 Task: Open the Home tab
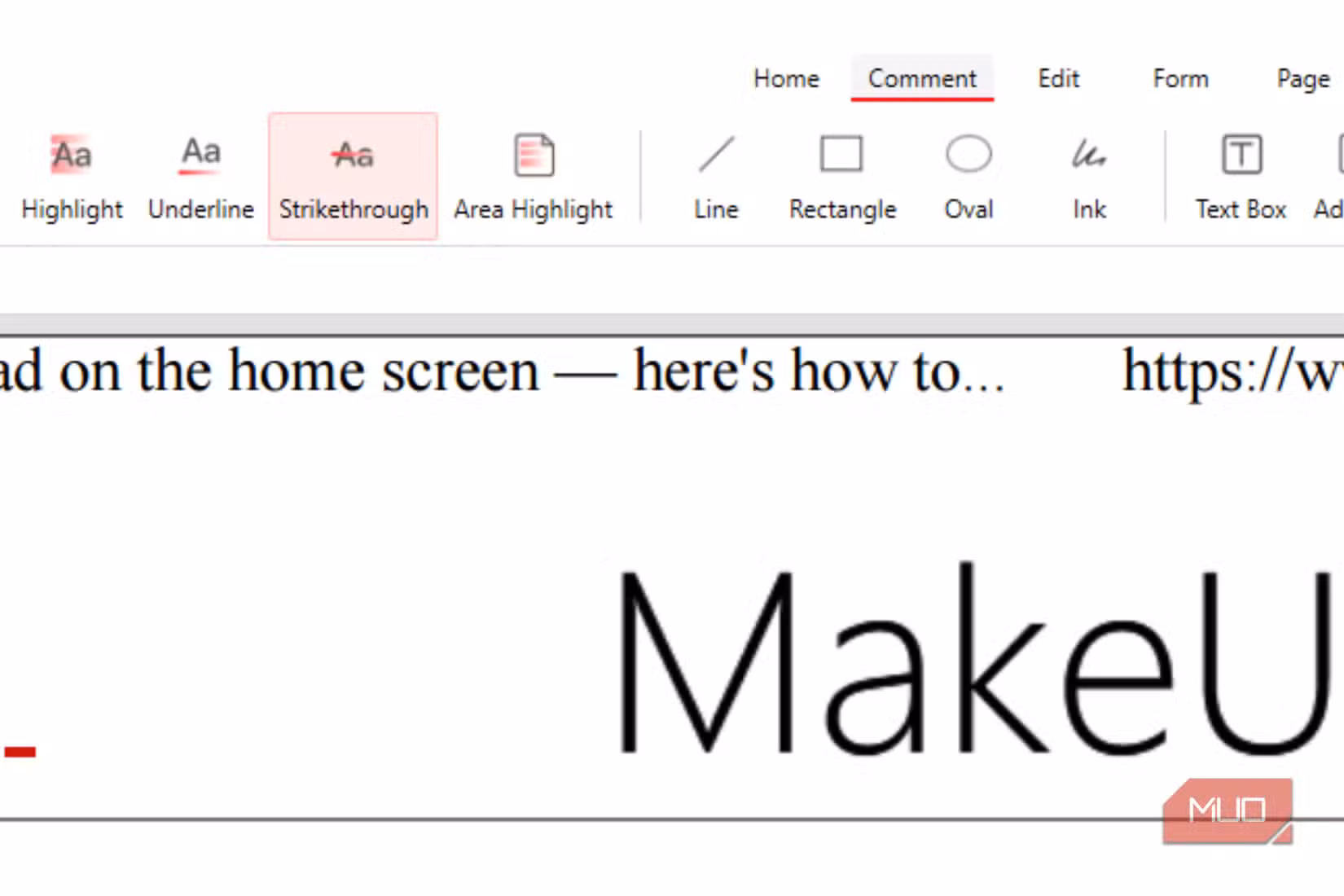coord(786,79)
